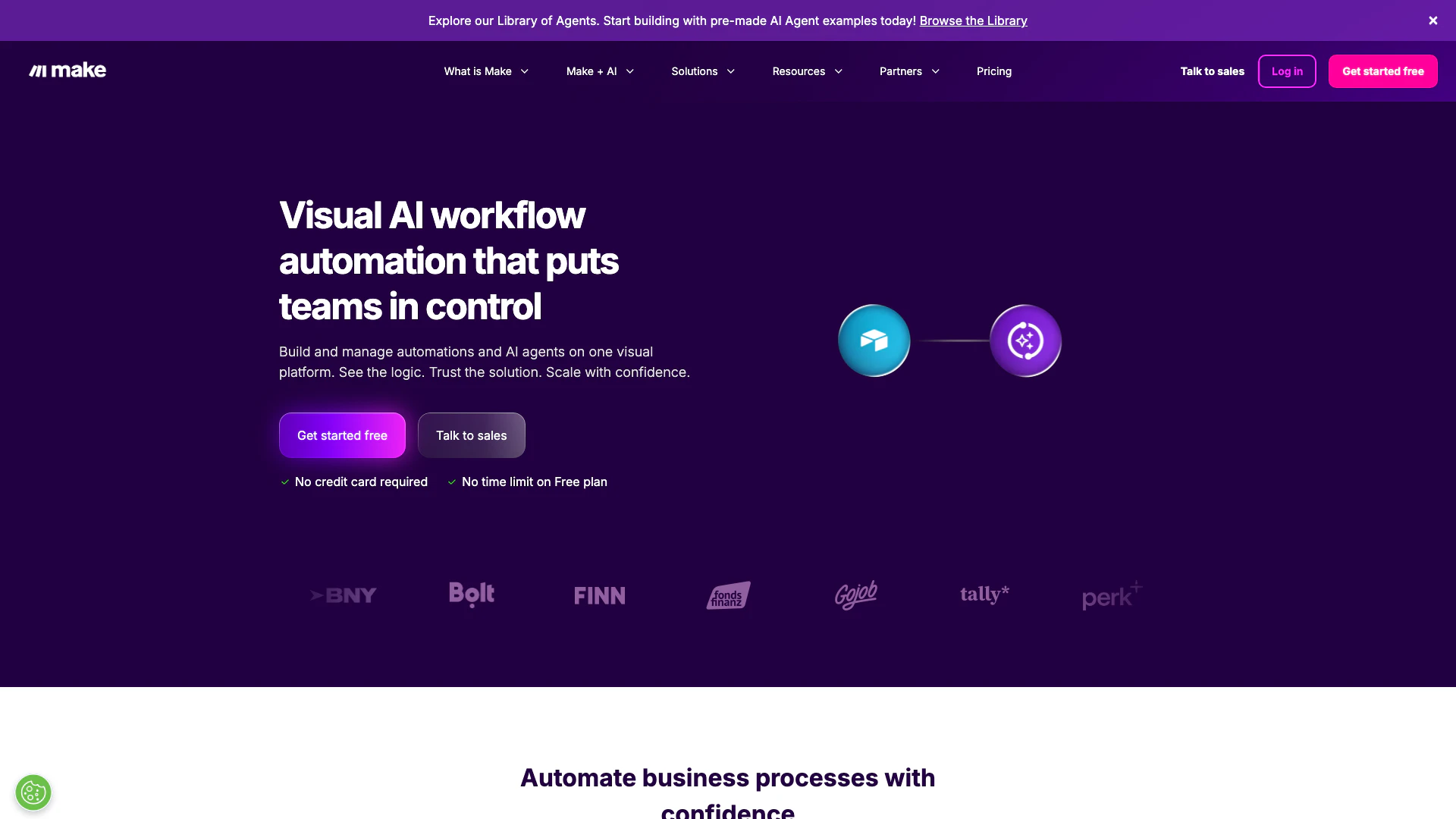The width and height of the screenshot is (1456, 819).
Task: Click Talk to sales in header
Action: pos(1212,71)
